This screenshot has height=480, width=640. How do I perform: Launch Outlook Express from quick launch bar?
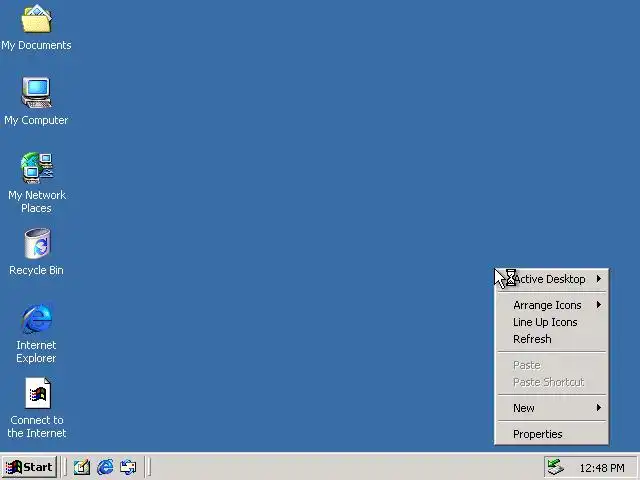pos(128,467)
